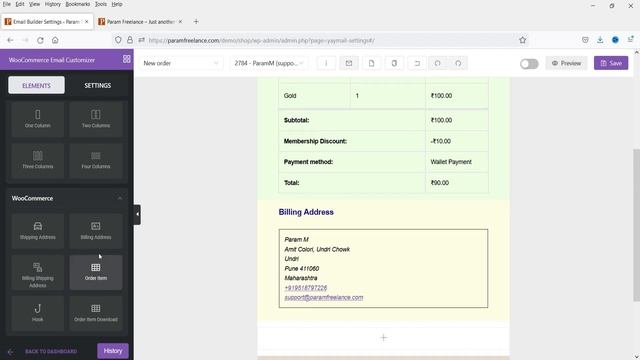640x360 pixels.
Task: Open the phone number link in billing address
Action: click(x=306, y=288)
